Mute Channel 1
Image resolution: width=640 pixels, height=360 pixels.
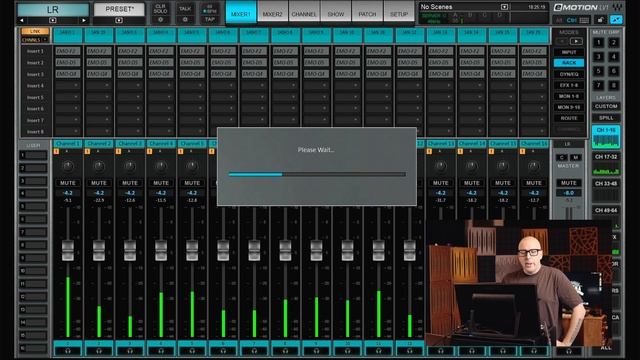(68, 183)
